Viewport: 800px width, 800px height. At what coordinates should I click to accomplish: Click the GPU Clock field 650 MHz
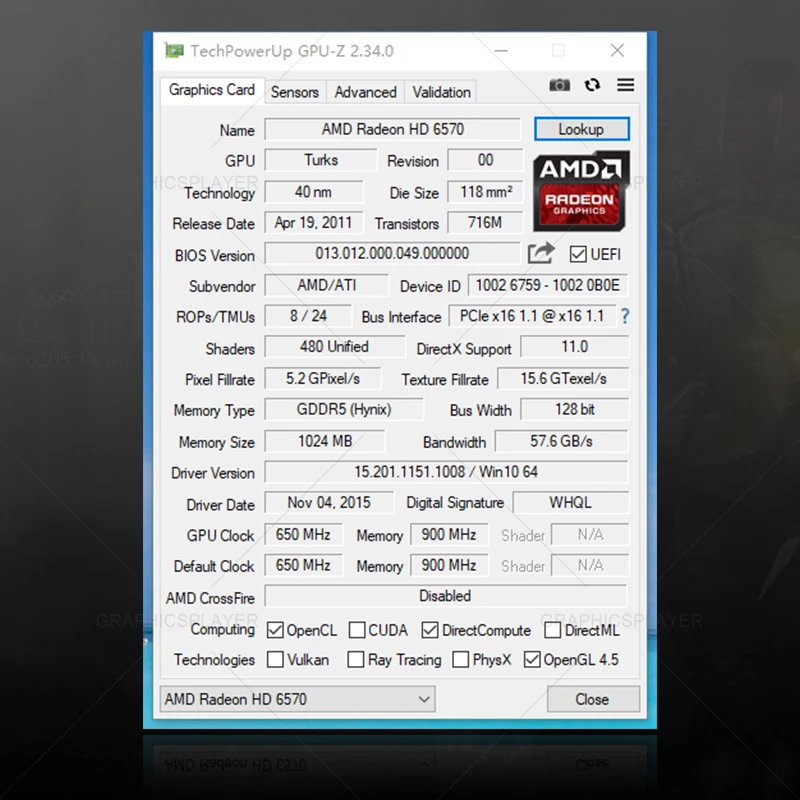point(304,534)
